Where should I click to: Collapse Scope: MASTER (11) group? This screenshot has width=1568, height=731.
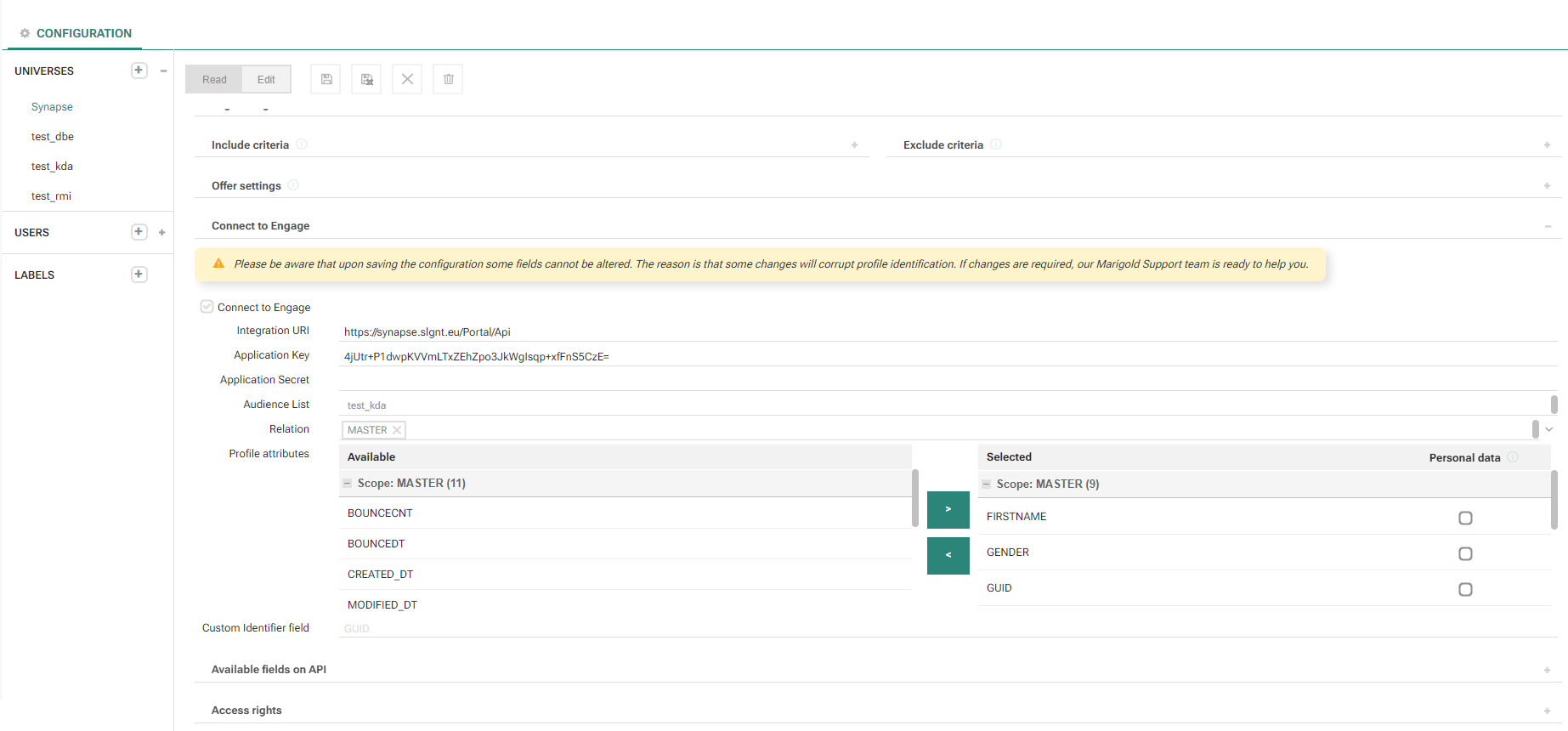347,484
